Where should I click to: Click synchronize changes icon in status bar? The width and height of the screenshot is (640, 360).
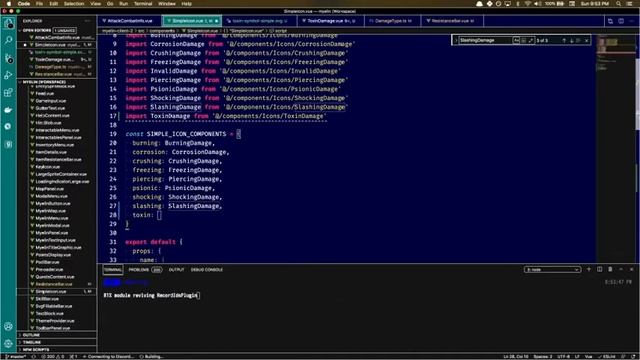(34, 357)
